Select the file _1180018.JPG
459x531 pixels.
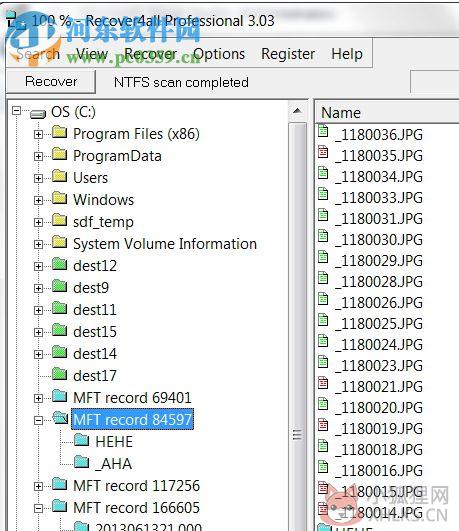[x=378, y=450]
